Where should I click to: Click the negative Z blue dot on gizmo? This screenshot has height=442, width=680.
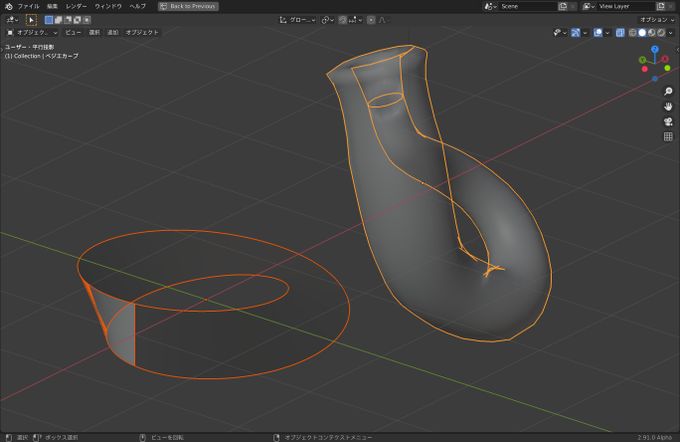click(655, 79)
